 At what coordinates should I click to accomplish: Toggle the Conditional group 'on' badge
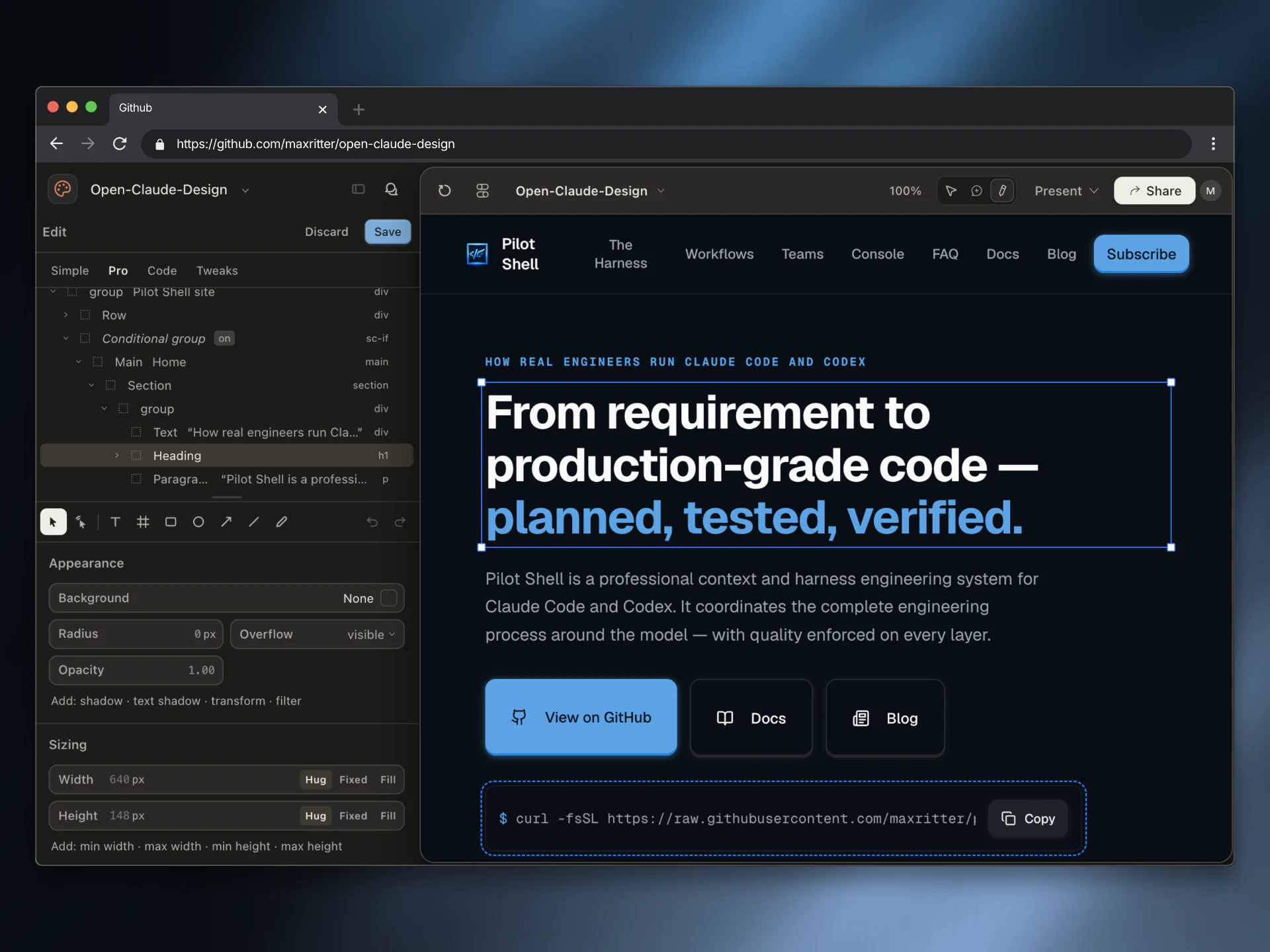(225, 338)
